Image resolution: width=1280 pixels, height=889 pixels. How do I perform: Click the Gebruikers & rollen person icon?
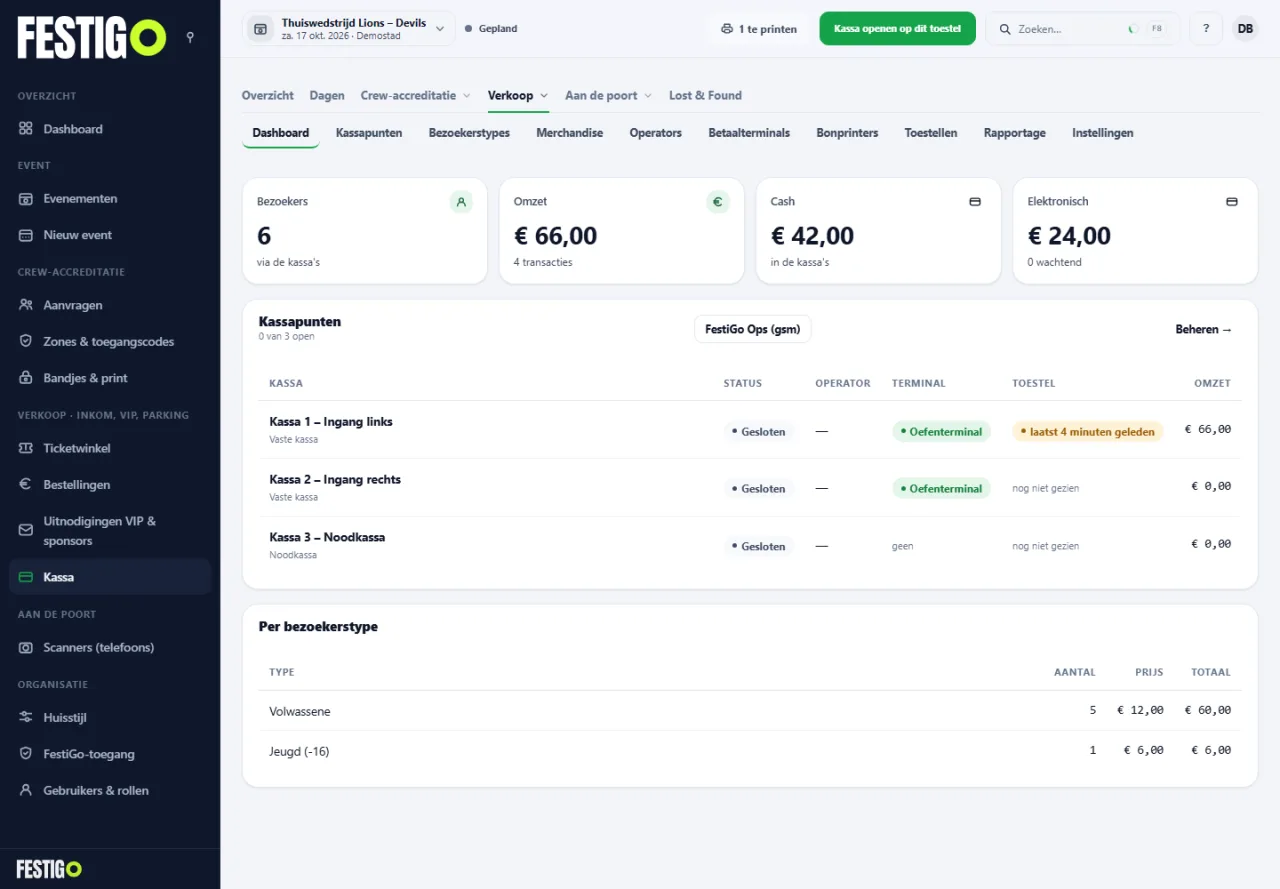click(26, 790)
